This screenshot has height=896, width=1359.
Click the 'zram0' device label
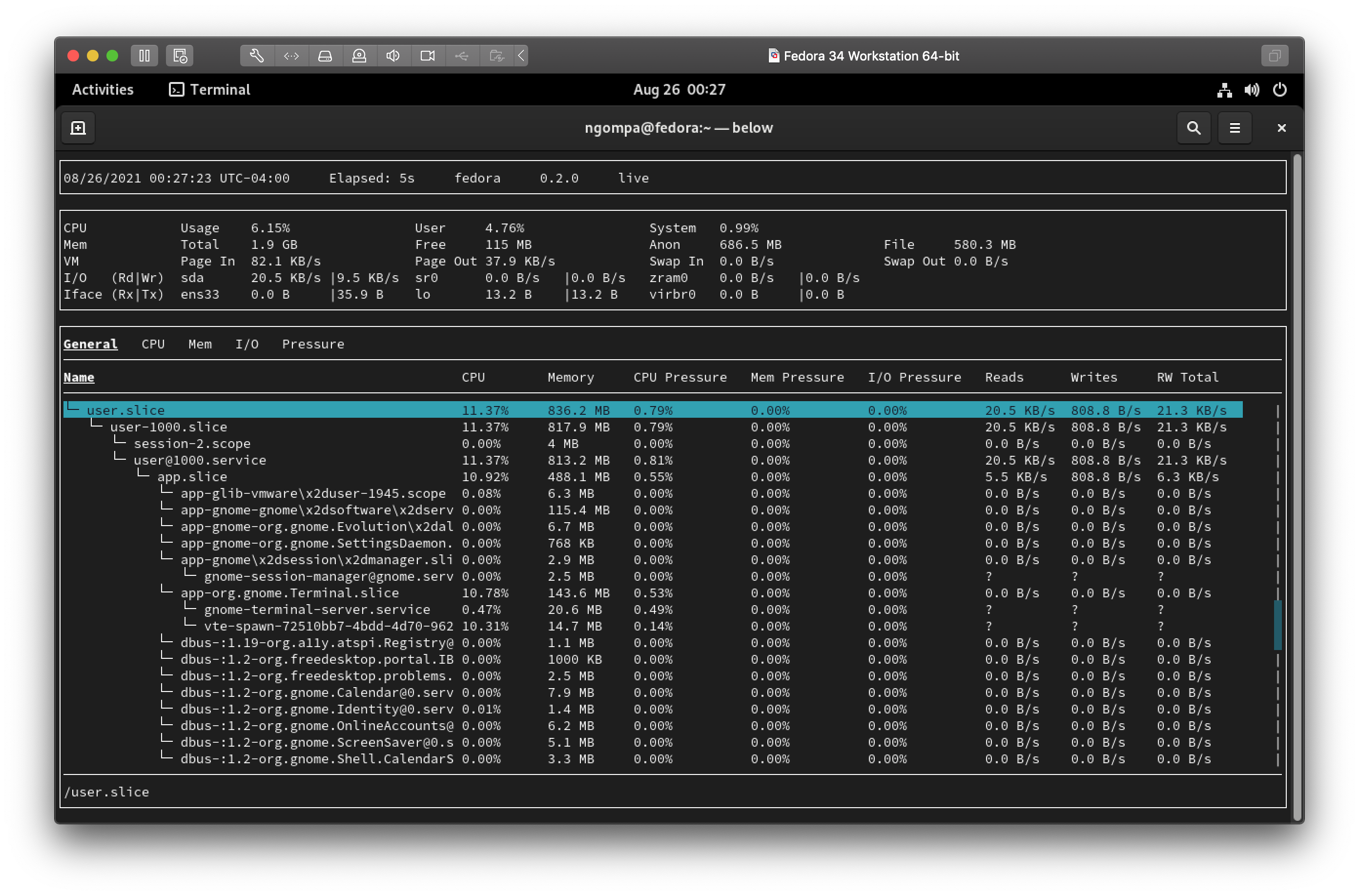pyautogui.click(x=669, y=278)
